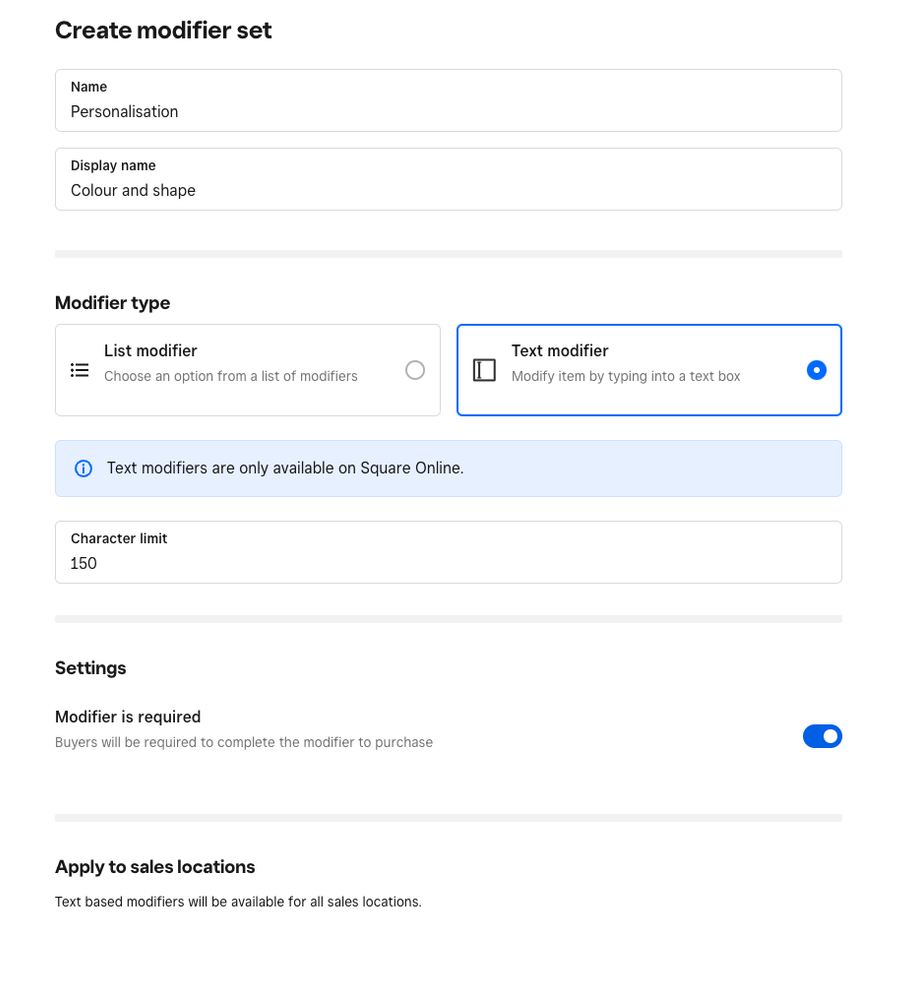Disable the Modifier is required switch
The height and width of the screenshot is (999, 915).
coord(822,736)
